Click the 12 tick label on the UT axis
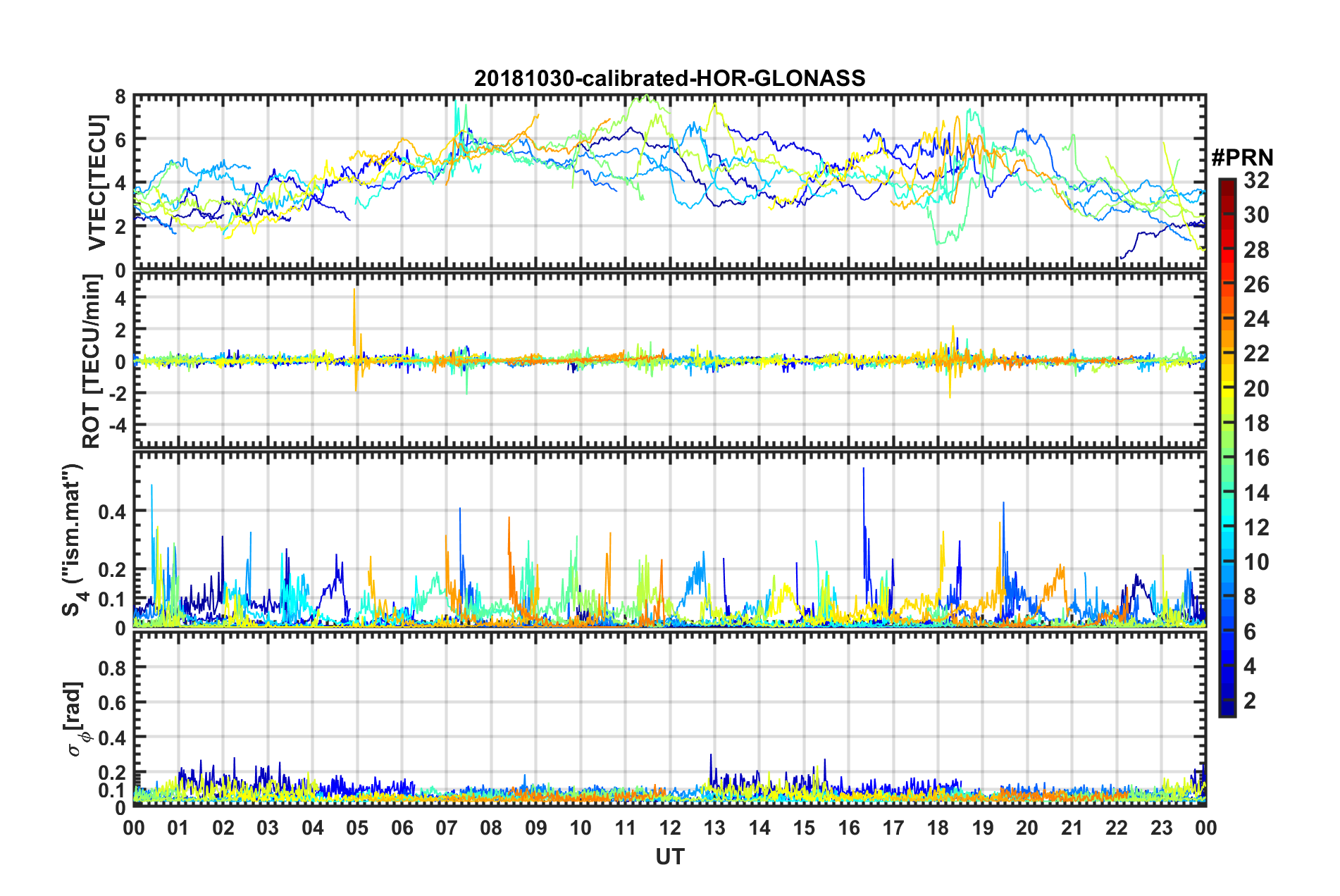Screen dimensions: 1340x896 669,828
